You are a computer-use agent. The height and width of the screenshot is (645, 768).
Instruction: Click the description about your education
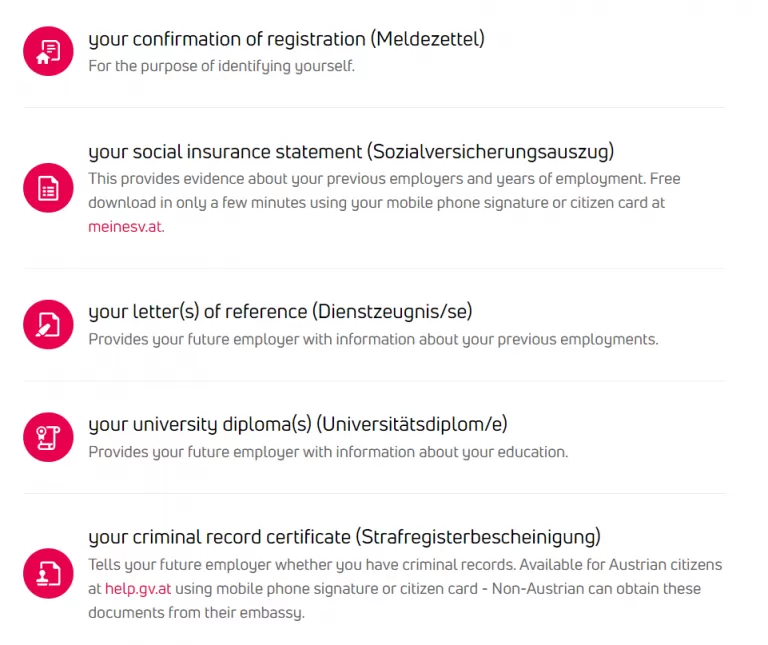[x=328, y=452]
